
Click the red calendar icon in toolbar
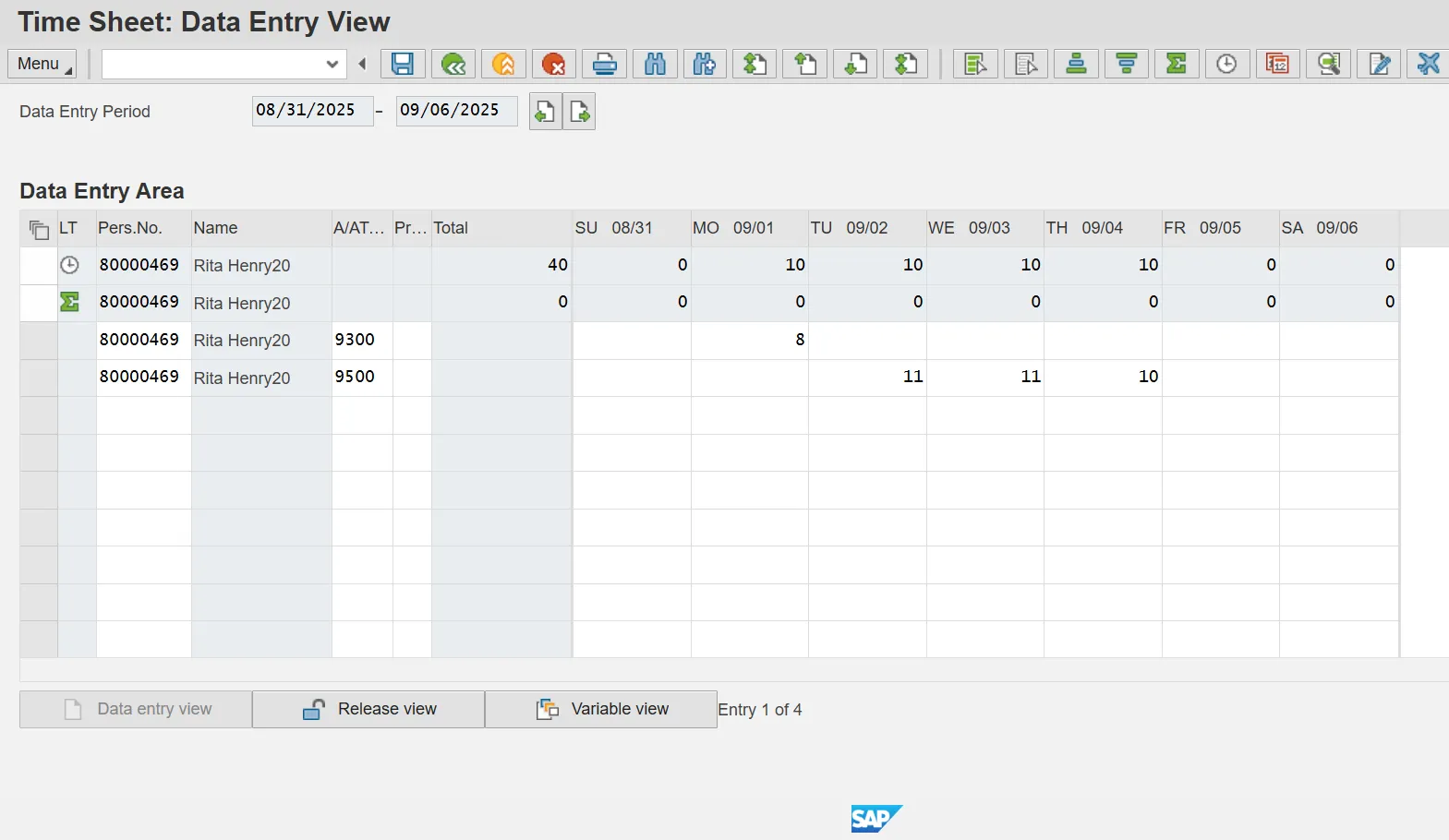1278,64
